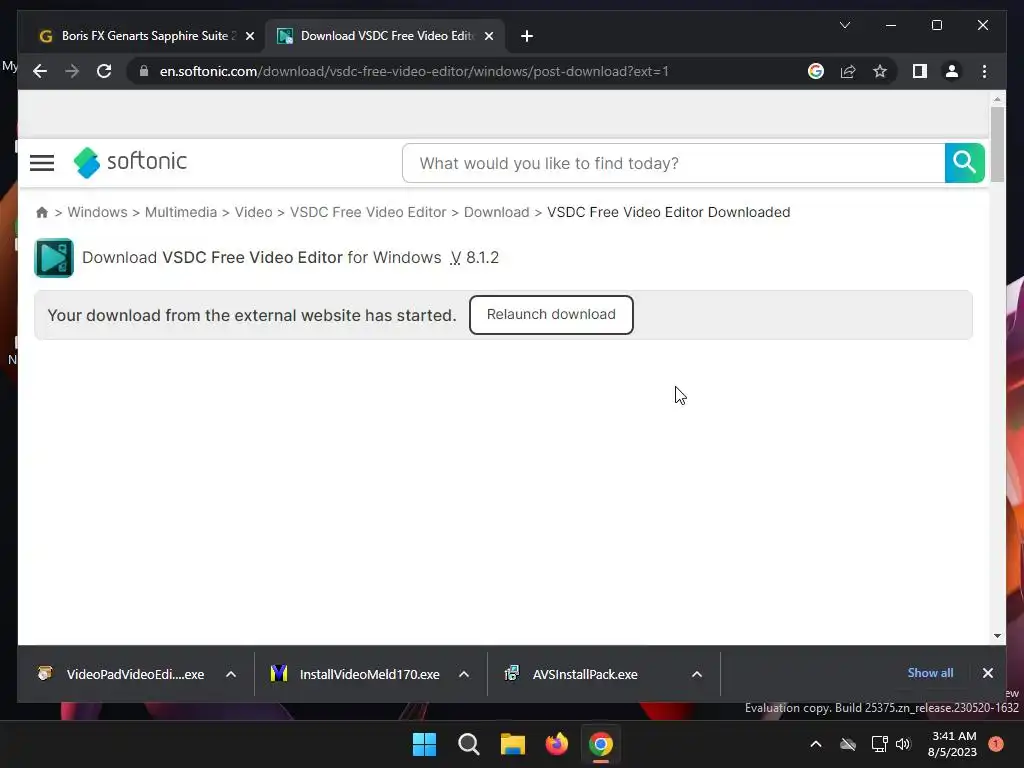Open the Softonic hamburger menu

(42, 163)
